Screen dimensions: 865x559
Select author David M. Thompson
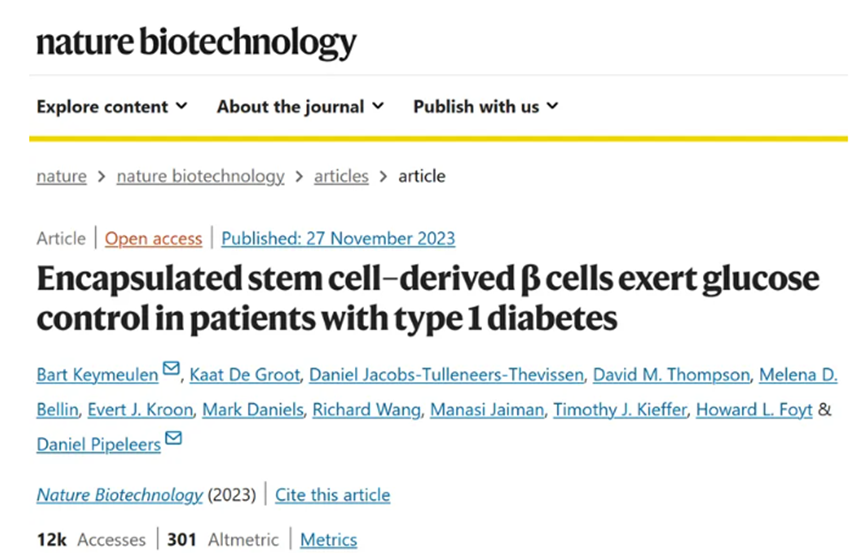coord(671,375)
